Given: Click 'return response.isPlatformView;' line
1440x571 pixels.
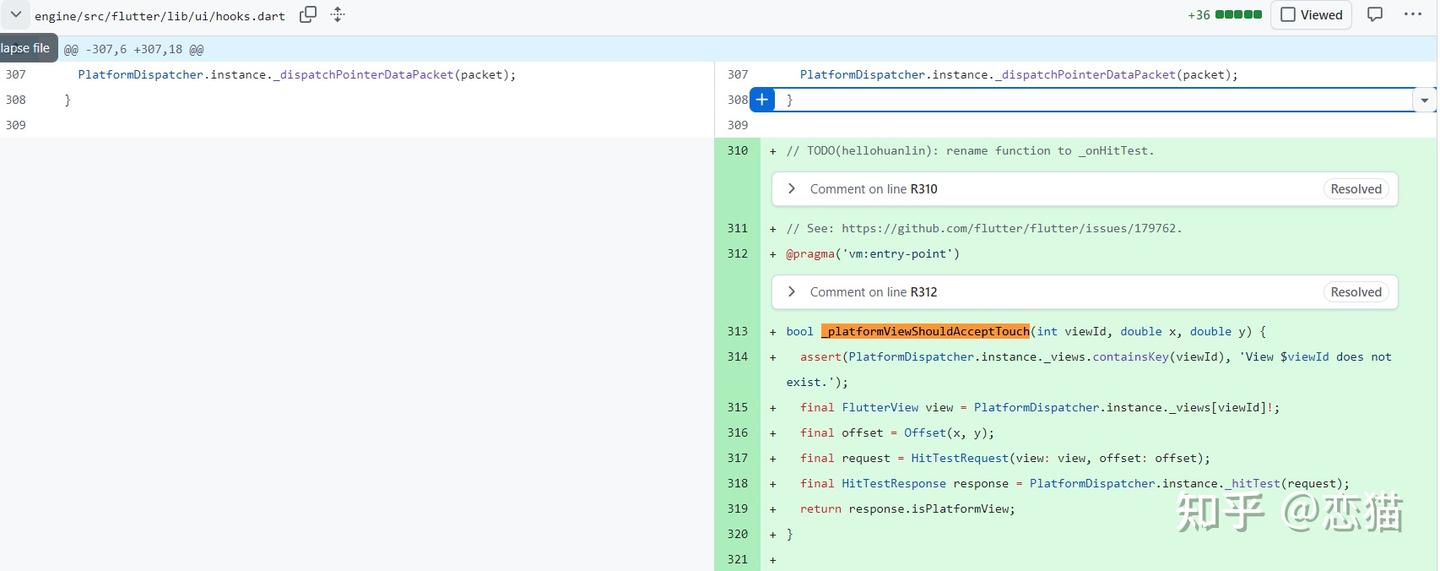Looking at the screenshot, I should pos(907,509).
